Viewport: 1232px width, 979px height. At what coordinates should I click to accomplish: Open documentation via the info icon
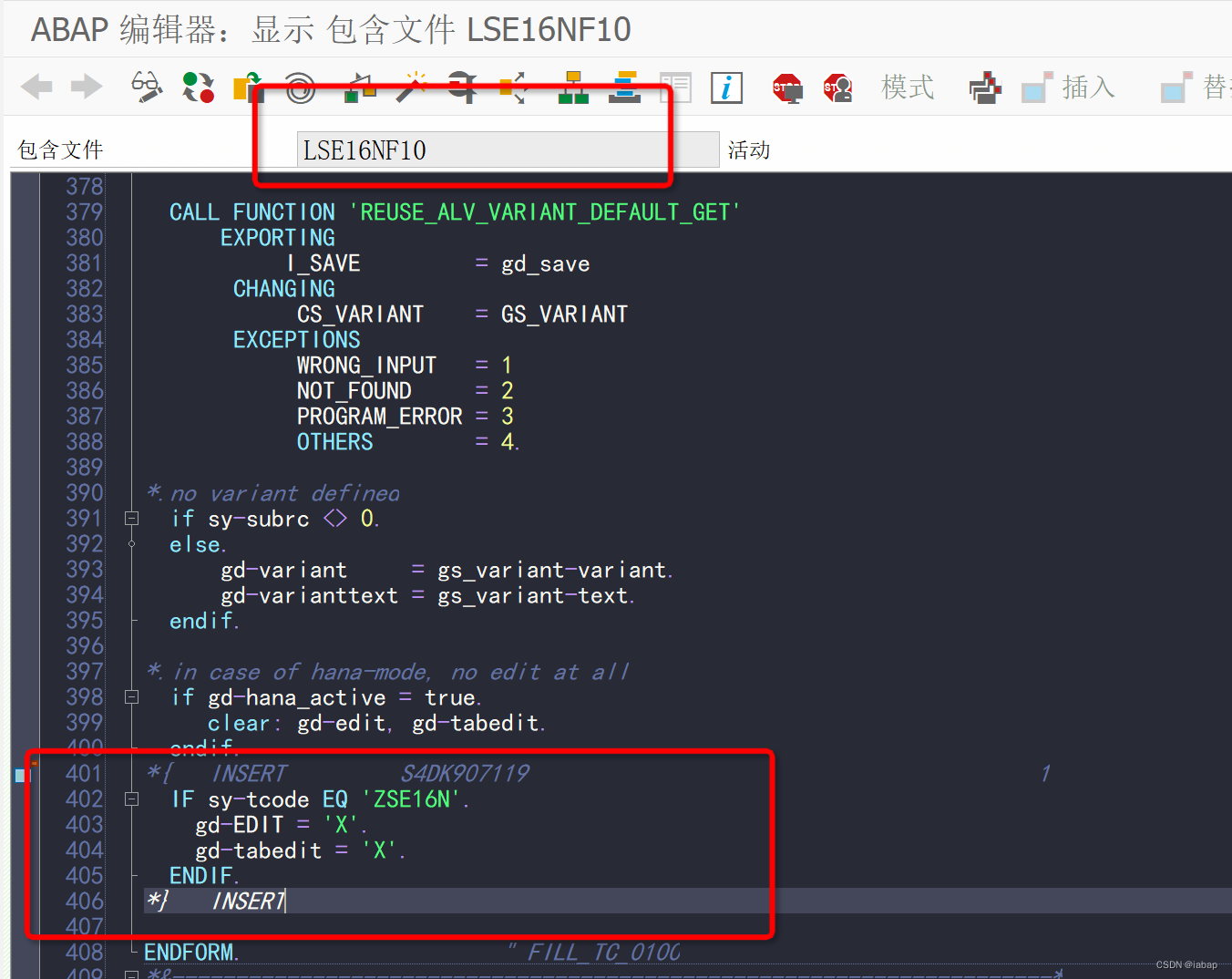coord(726,88)
